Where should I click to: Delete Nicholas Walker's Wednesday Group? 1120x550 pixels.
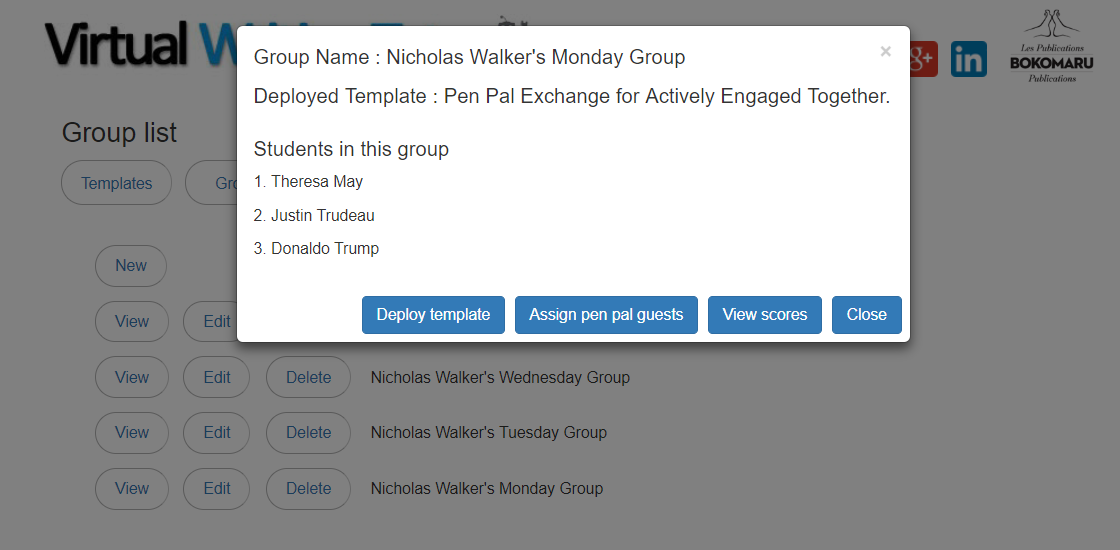click(308, 378)
